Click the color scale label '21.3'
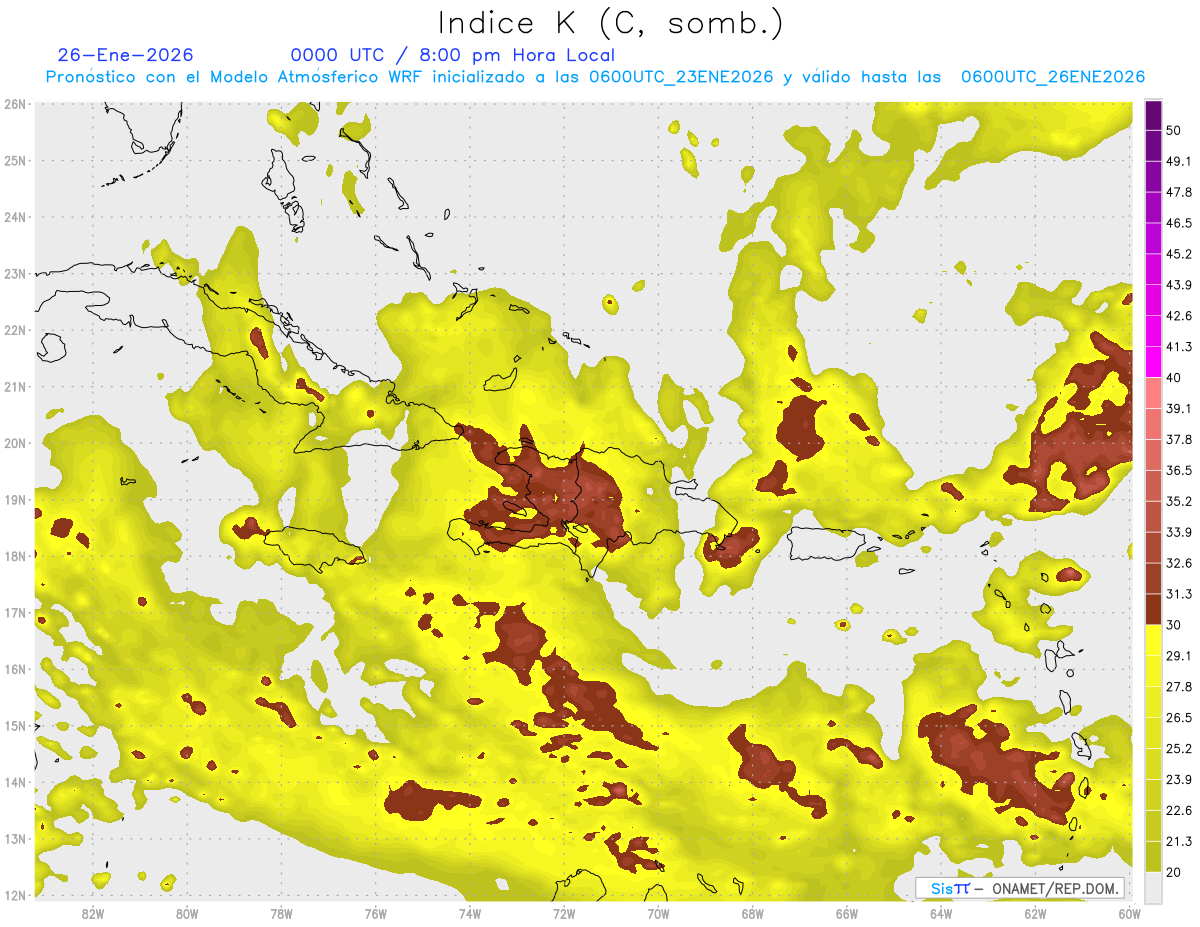Viewport: 1200px width, 927px height. 1178,841
